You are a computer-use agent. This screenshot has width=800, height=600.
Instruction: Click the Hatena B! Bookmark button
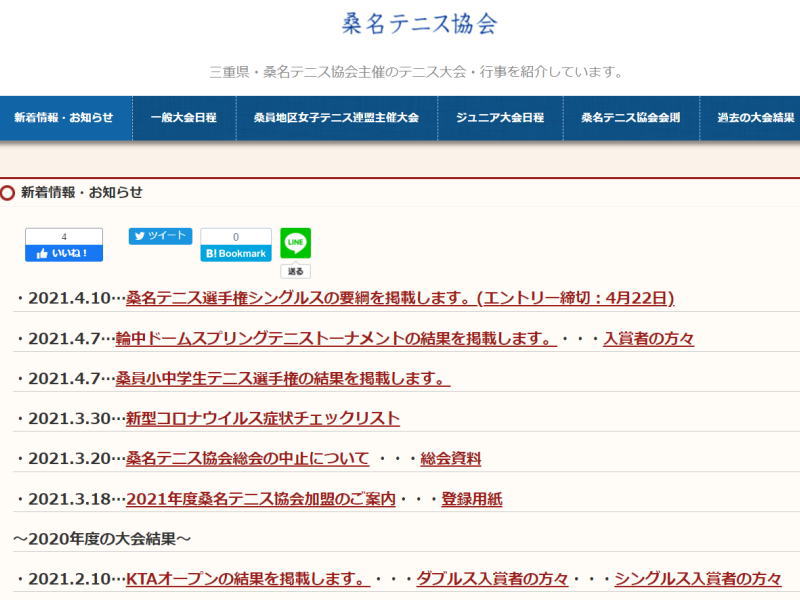(x=236, y=253)
